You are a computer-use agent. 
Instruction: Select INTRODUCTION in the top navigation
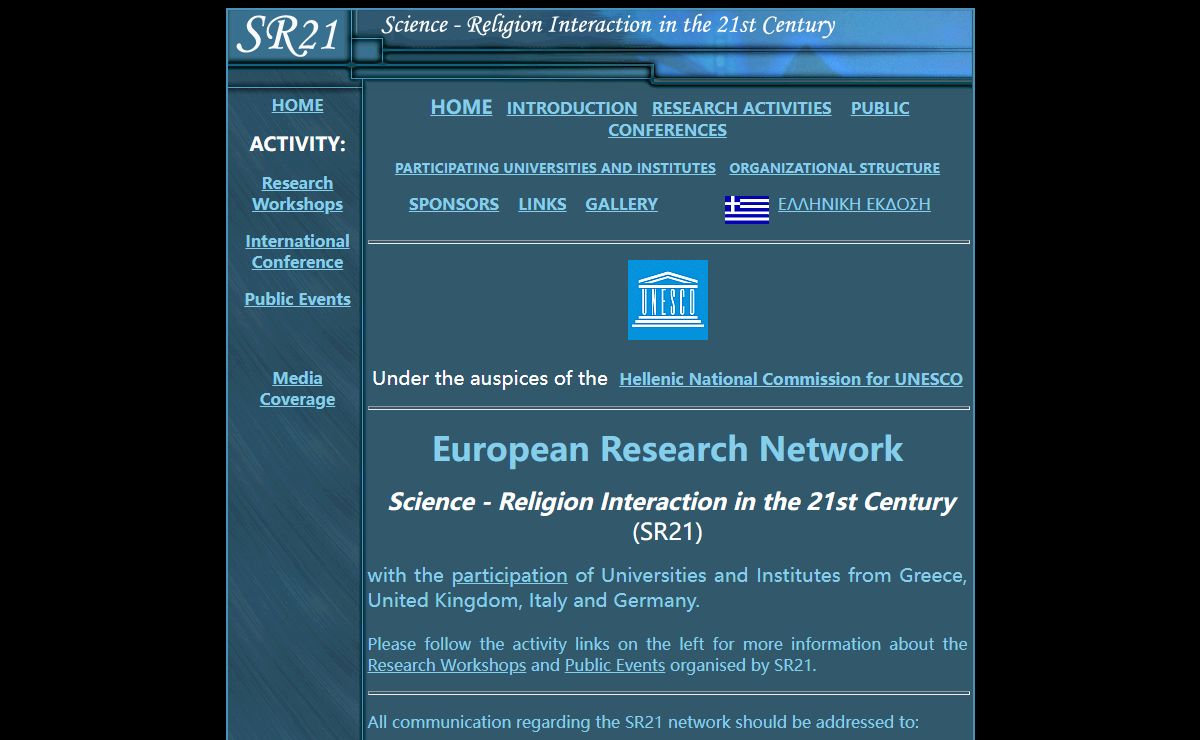click(571, 108)
